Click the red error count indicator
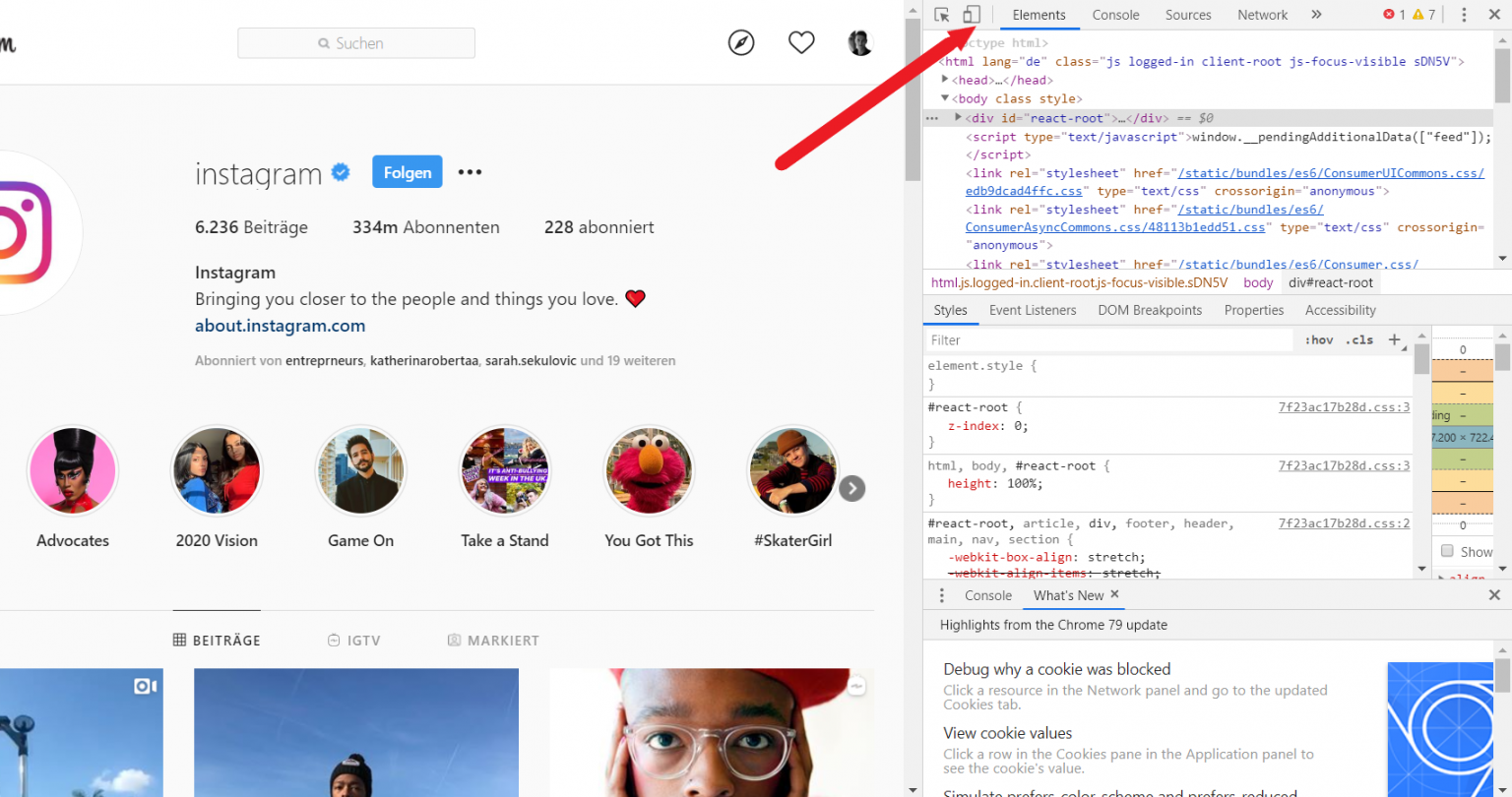 tap(1395, 15)
